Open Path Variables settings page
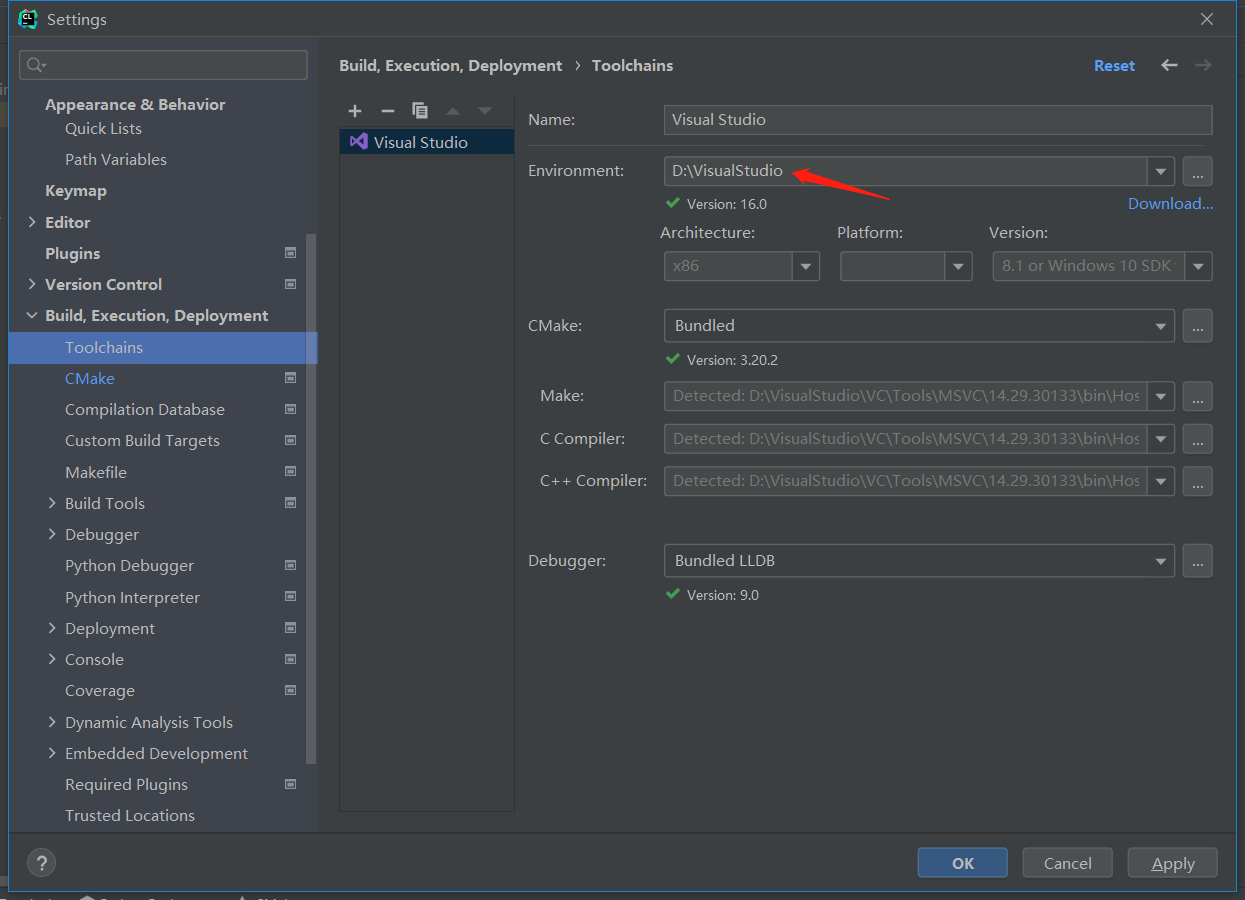This screenshot has width=1245, height=900. (x=116, y=159)
